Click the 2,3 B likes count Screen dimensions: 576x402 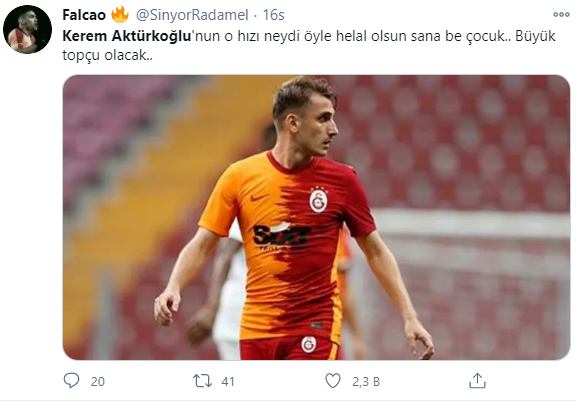366,382
